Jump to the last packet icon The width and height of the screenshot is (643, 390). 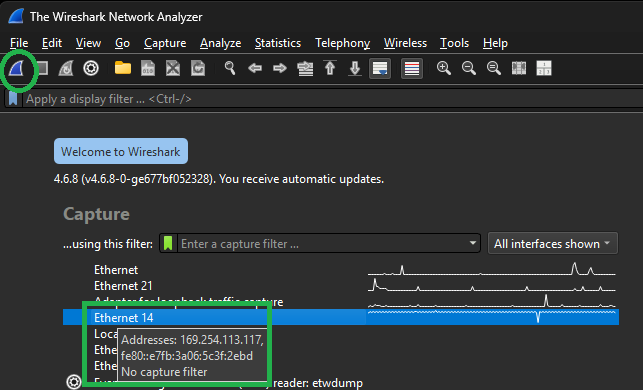pos(355,68)
